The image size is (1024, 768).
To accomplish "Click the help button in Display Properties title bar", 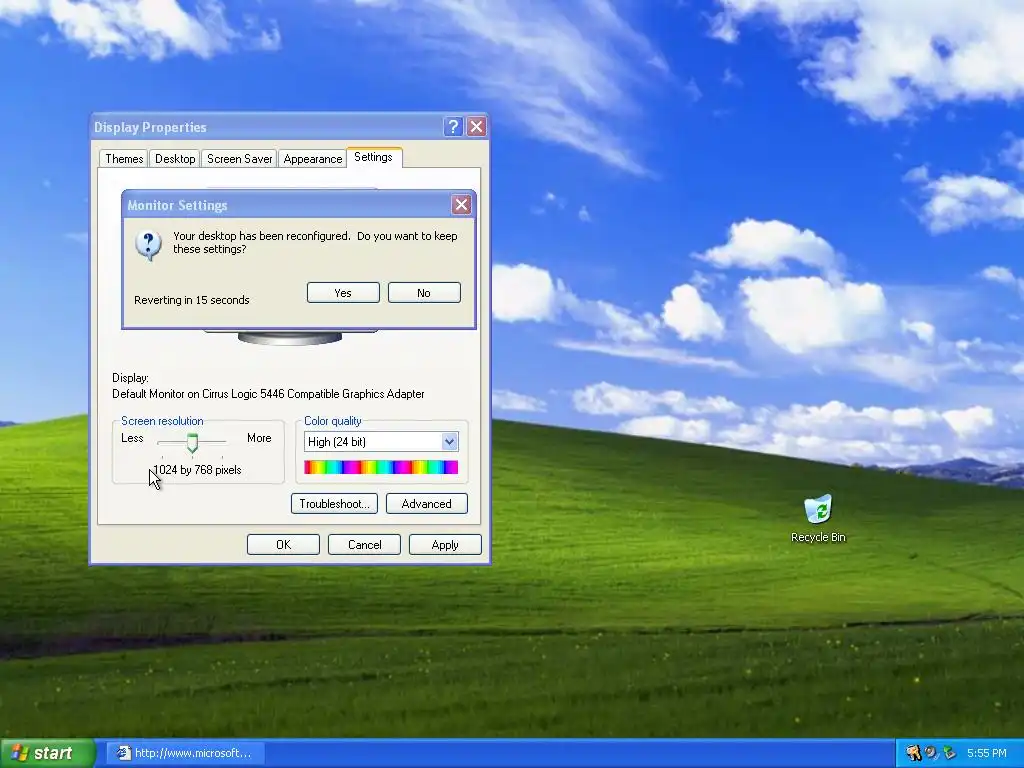I will (x=453, y=127).
